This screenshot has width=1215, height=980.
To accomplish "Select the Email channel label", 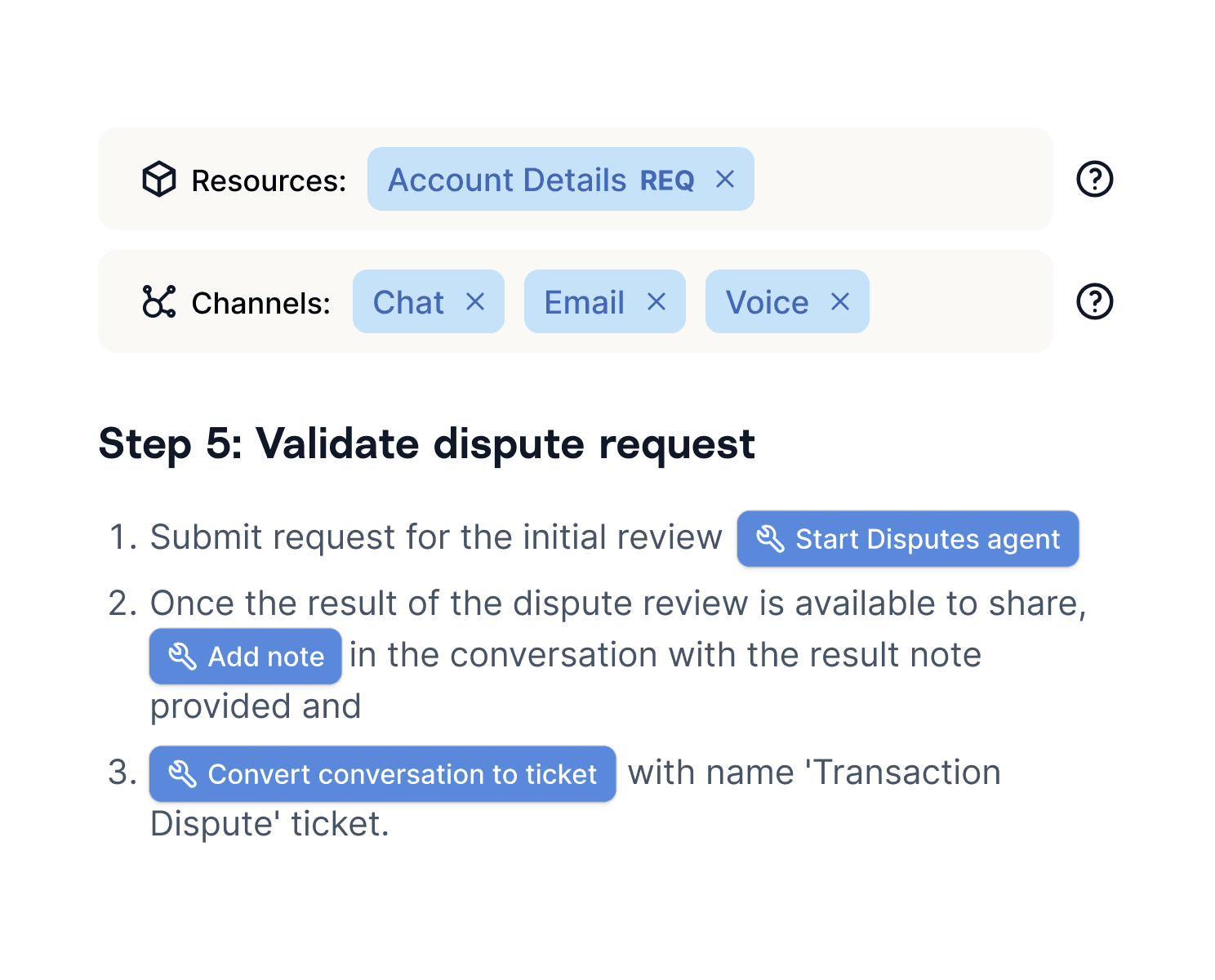I will pos(585,302).
